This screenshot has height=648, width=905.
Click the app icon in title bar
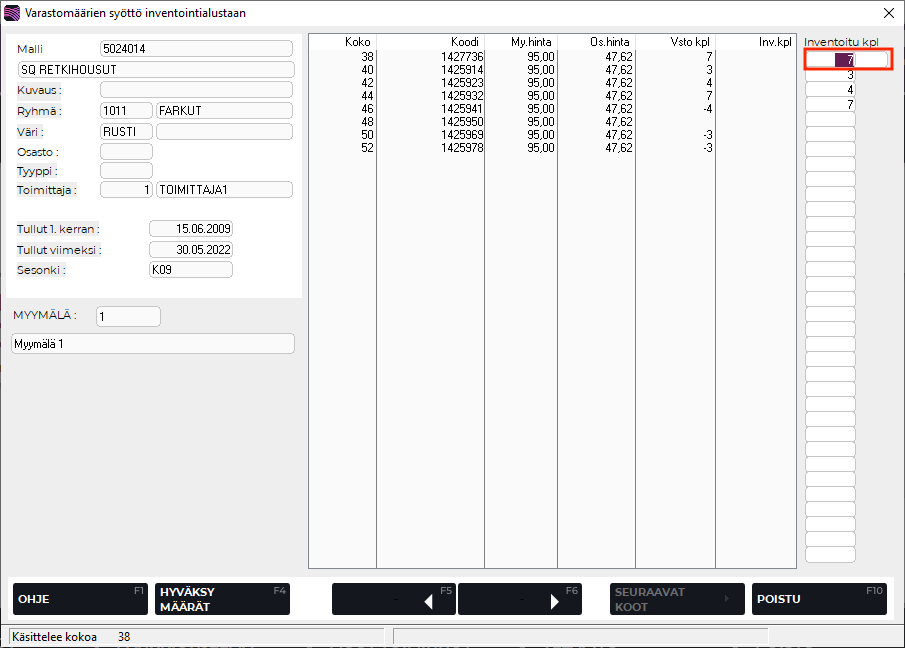[12, 13]
